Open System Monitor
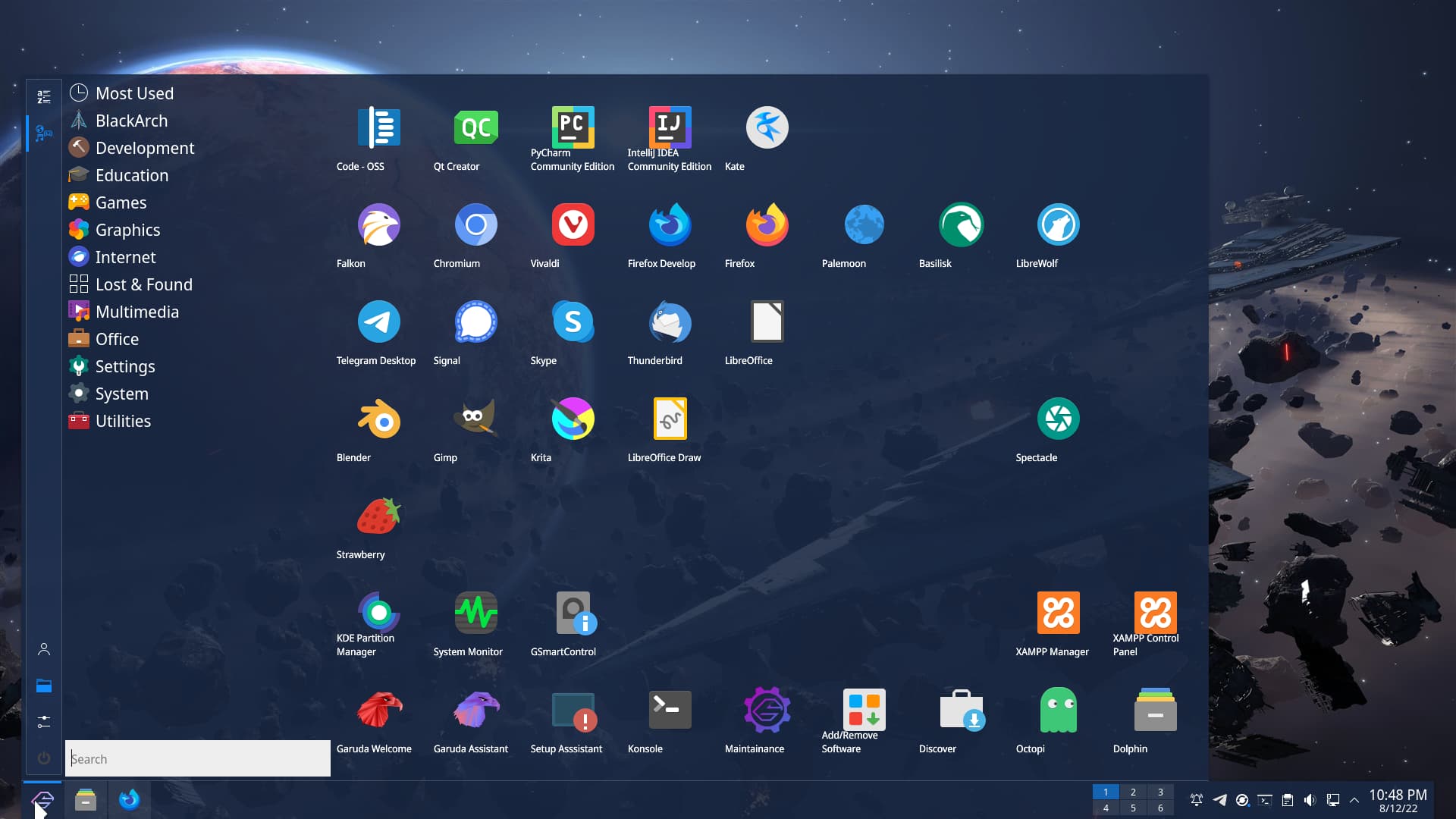Screen dimensions: 1456x819 [475, 613]
